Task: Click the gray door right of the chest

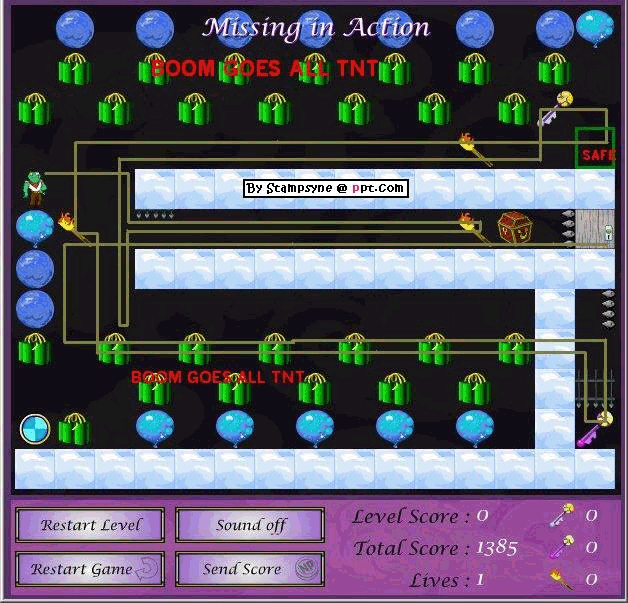Action: pos(595,229)
